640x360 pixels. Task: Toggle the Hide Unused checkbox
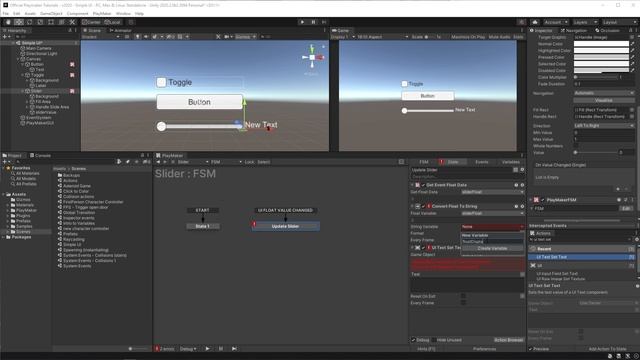[x=433, y=340]
